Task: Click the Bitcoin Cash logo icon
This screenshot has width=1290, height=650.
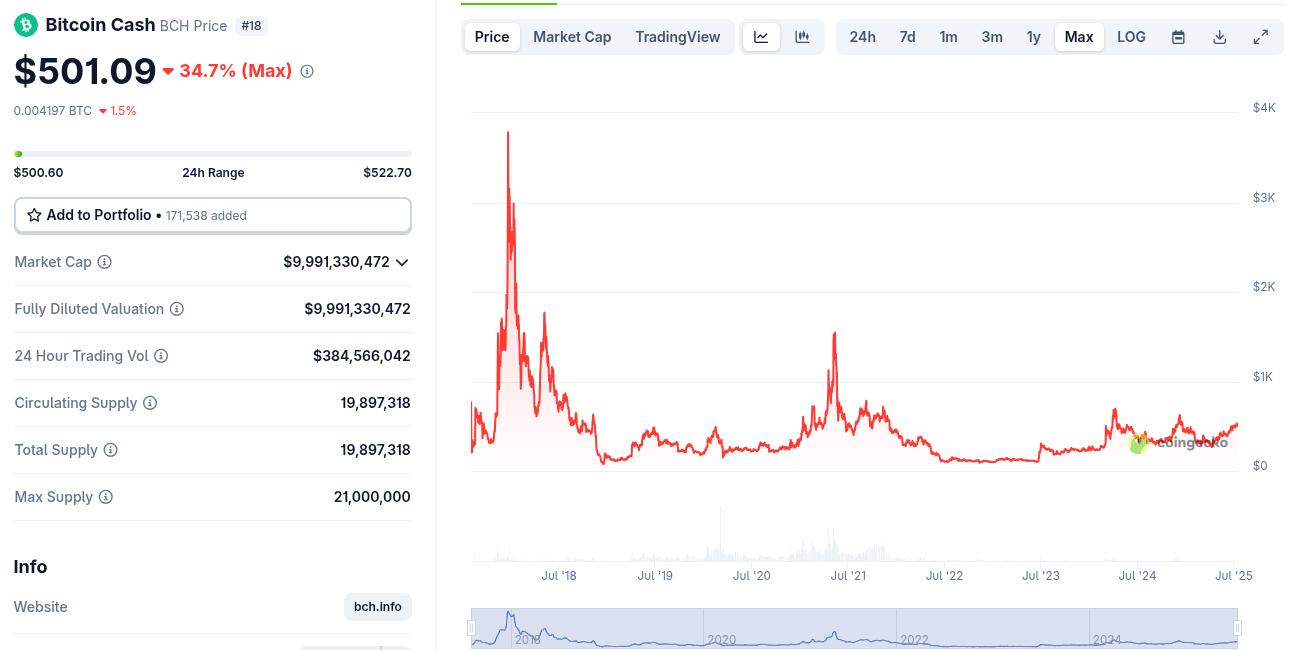Action: pos(26,25)
